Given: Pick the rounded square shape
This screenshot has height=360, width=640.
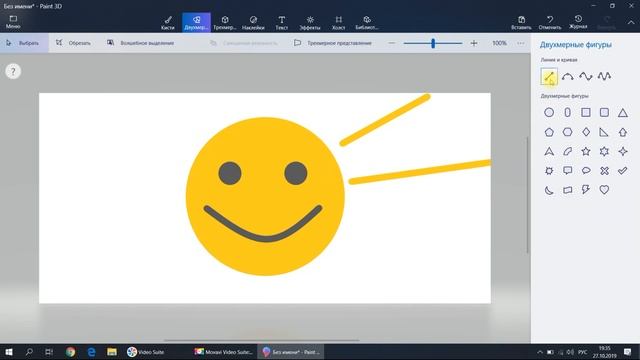Looking at the screenshot, I should coord(604,112).
